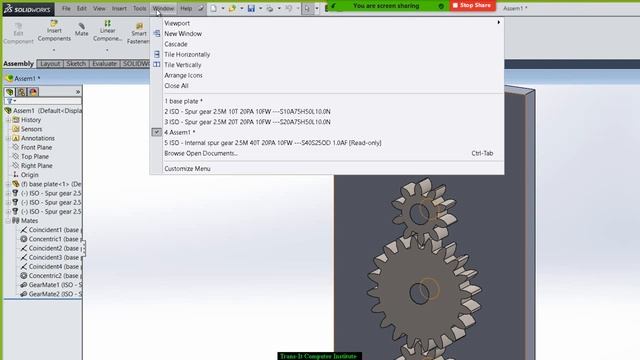This screenshot has width=640, height=360.
Task: Click the tree filter funnel icon
Action: [x=10, y=101]
